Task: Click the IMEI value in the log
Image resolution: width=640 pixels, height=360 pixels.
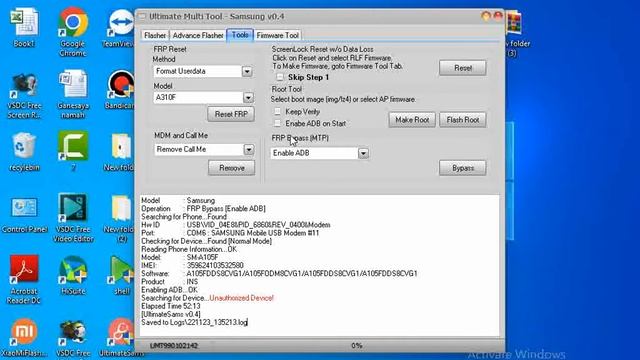Action: pyautogui.click(x=215, y=265)
